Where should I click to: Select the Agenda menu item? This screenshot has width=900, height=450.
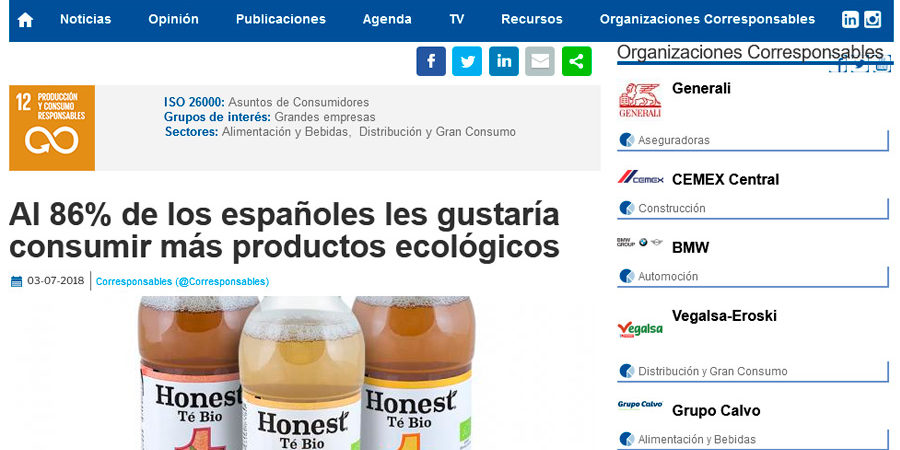[387, 20]
